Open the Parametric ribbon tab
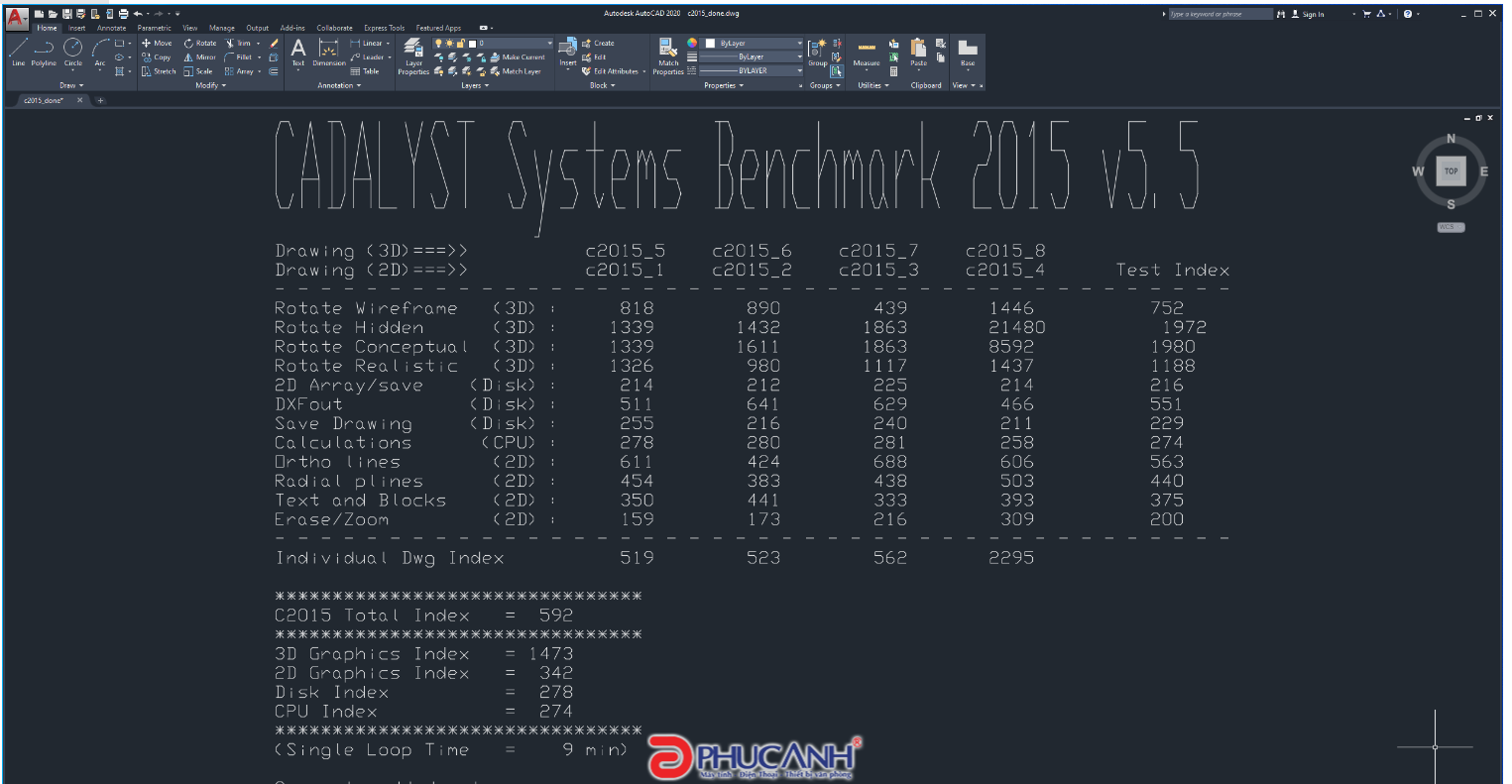Viewport: 1512px width, 784px height. click(154, 28)
